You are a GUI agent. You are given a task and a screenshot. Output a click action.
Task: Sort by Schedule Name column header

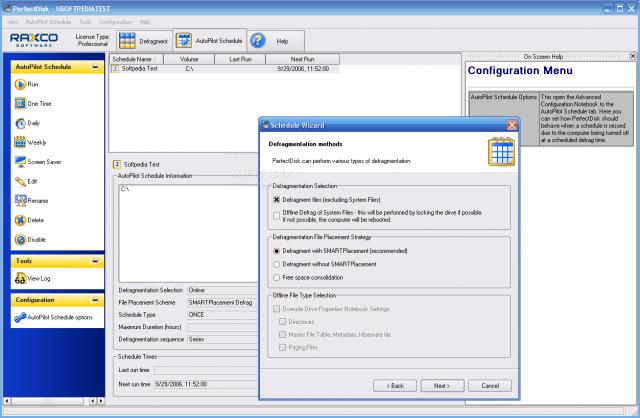(136, 59)
